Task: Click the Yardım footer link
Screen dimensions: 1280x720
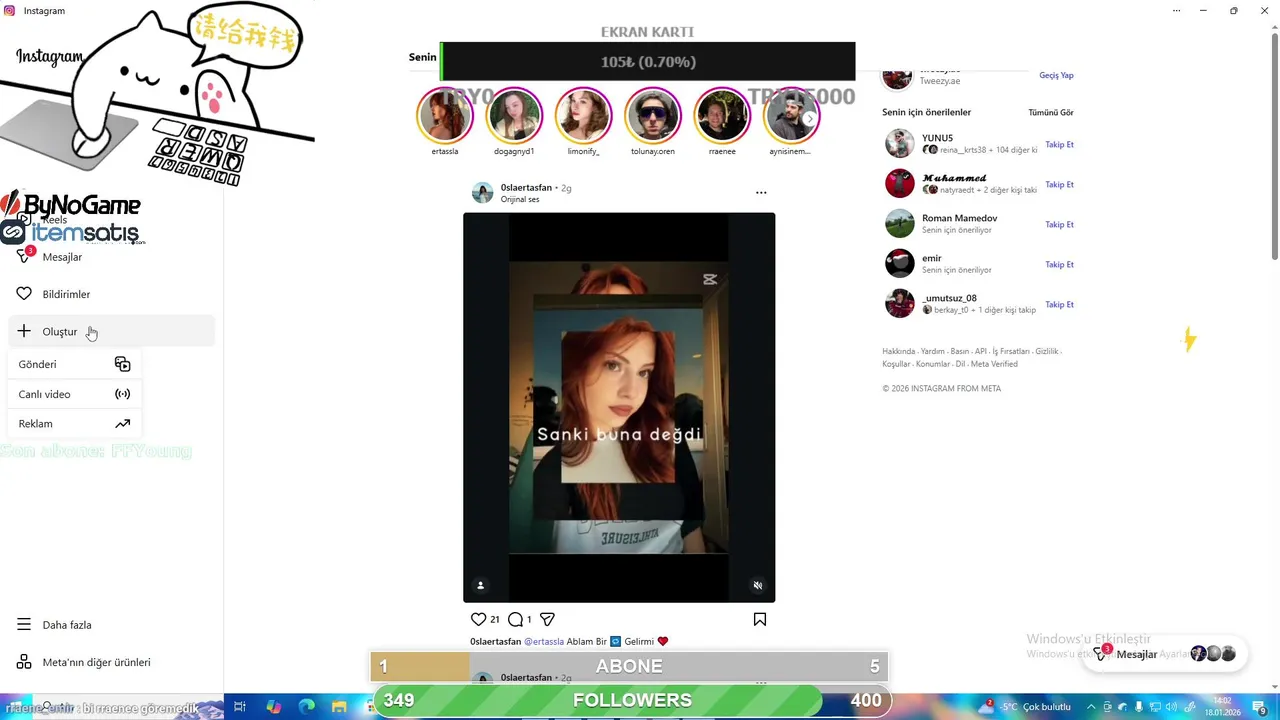Action: pyautogui.click(x=932, y=351)
